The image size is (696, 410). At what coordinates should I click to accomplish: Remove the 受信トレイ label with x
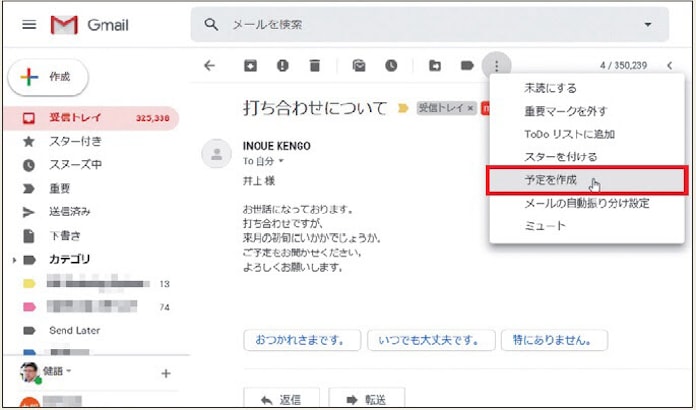(x=471, y=108)
